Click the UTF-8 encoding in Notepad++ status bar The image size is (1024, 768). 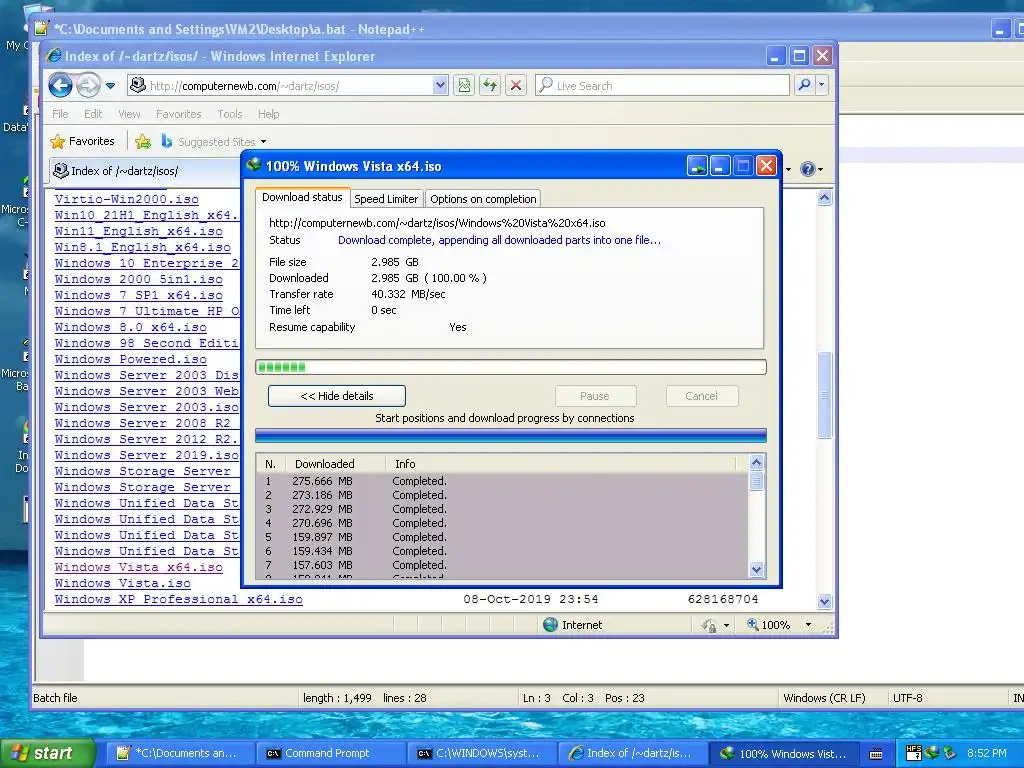(908, 698)
